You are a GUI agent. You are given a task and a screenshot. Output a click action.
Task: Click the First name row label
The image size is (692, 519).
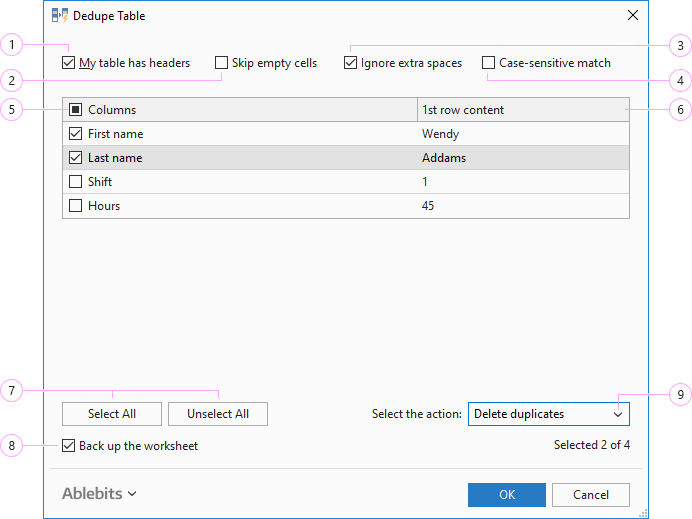pos(116,134)
